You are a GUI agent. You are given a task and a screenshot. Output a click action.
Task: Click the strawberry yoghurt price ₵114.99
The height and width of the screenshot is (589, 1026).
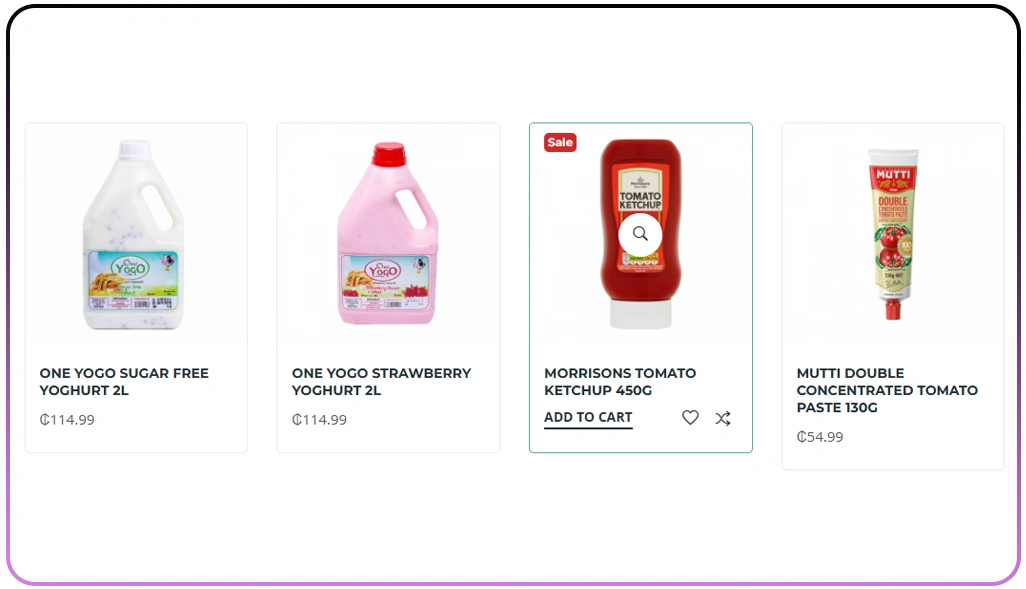tap(319, 420)
